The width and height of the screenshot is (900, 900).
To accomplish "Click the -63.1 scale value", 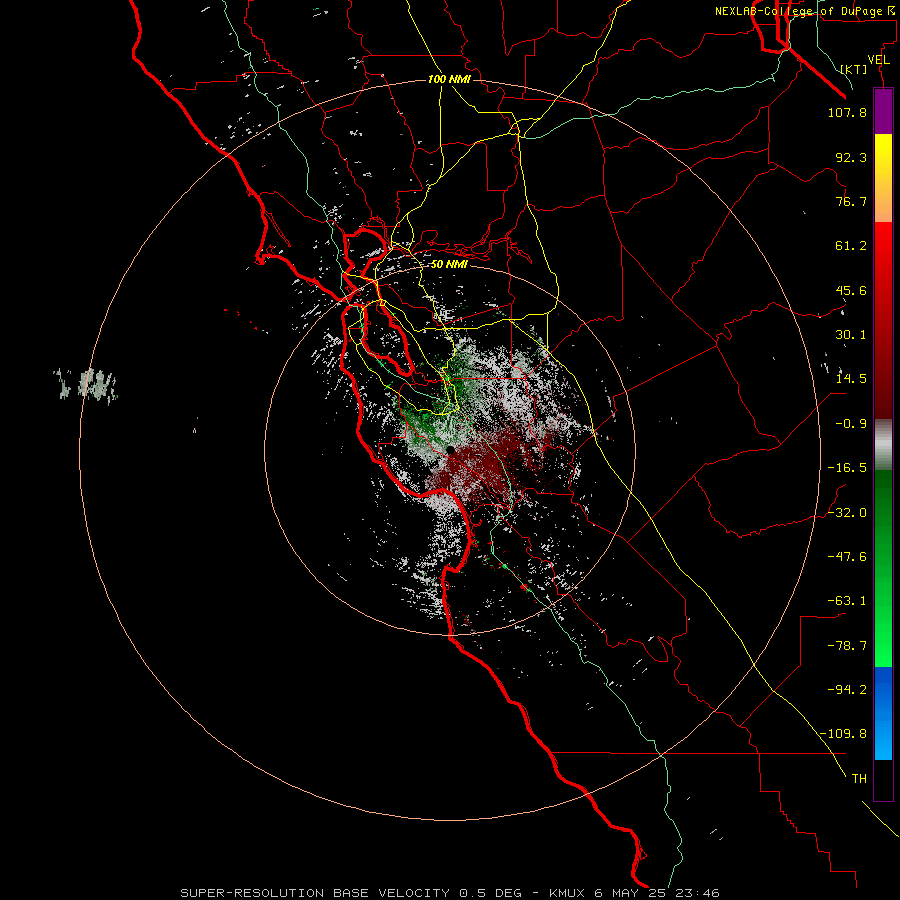I will coord(847,601).
